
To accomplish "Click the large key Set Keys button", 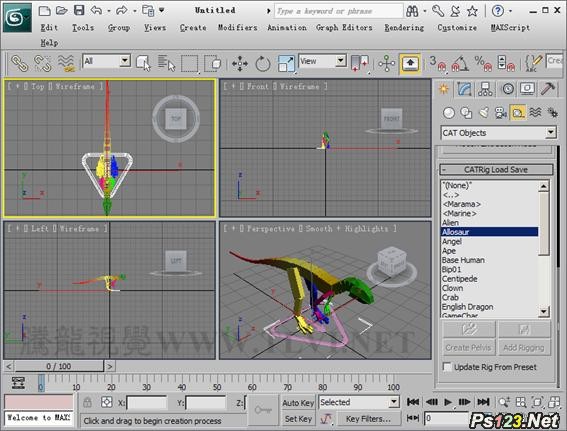I will pyautogui.click(x=263, y=410).
